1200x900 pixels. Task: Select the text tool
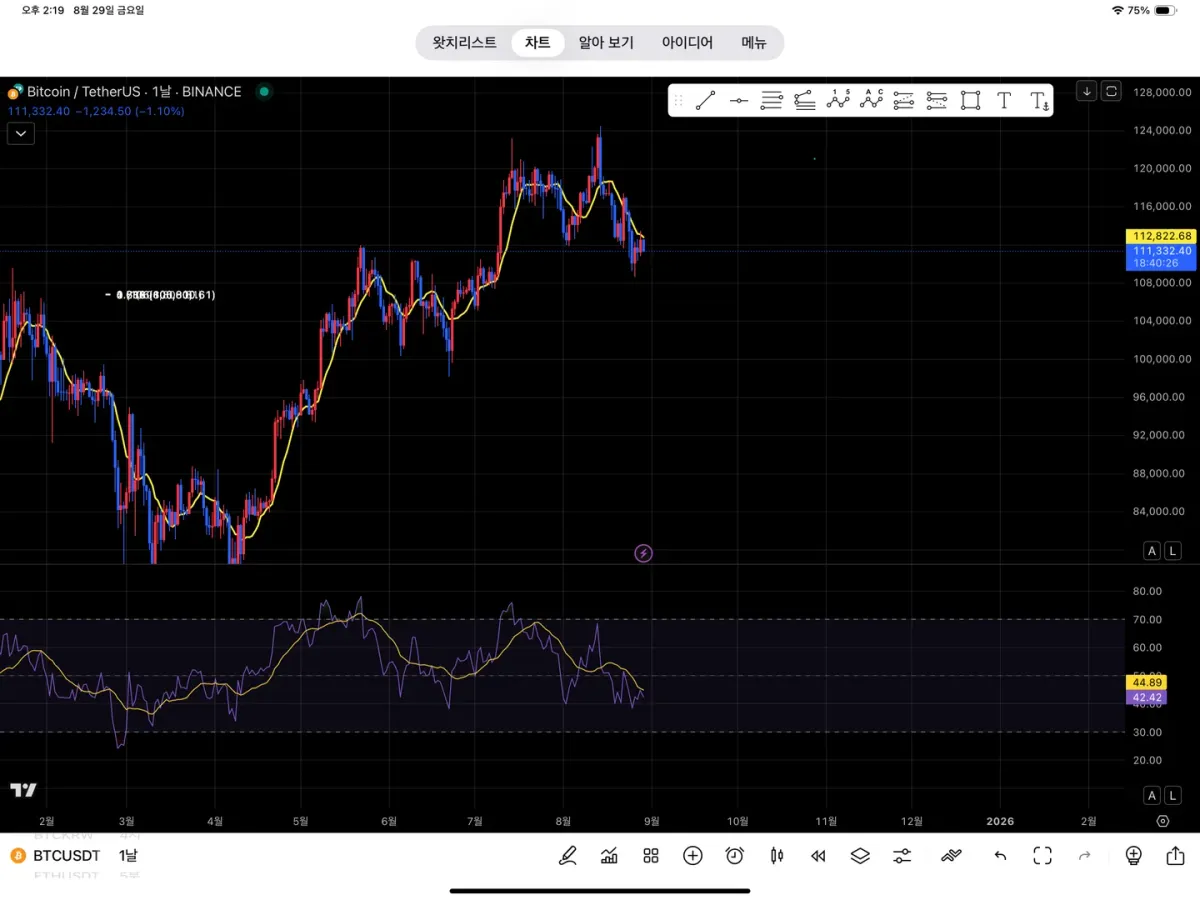[1004, 100]
